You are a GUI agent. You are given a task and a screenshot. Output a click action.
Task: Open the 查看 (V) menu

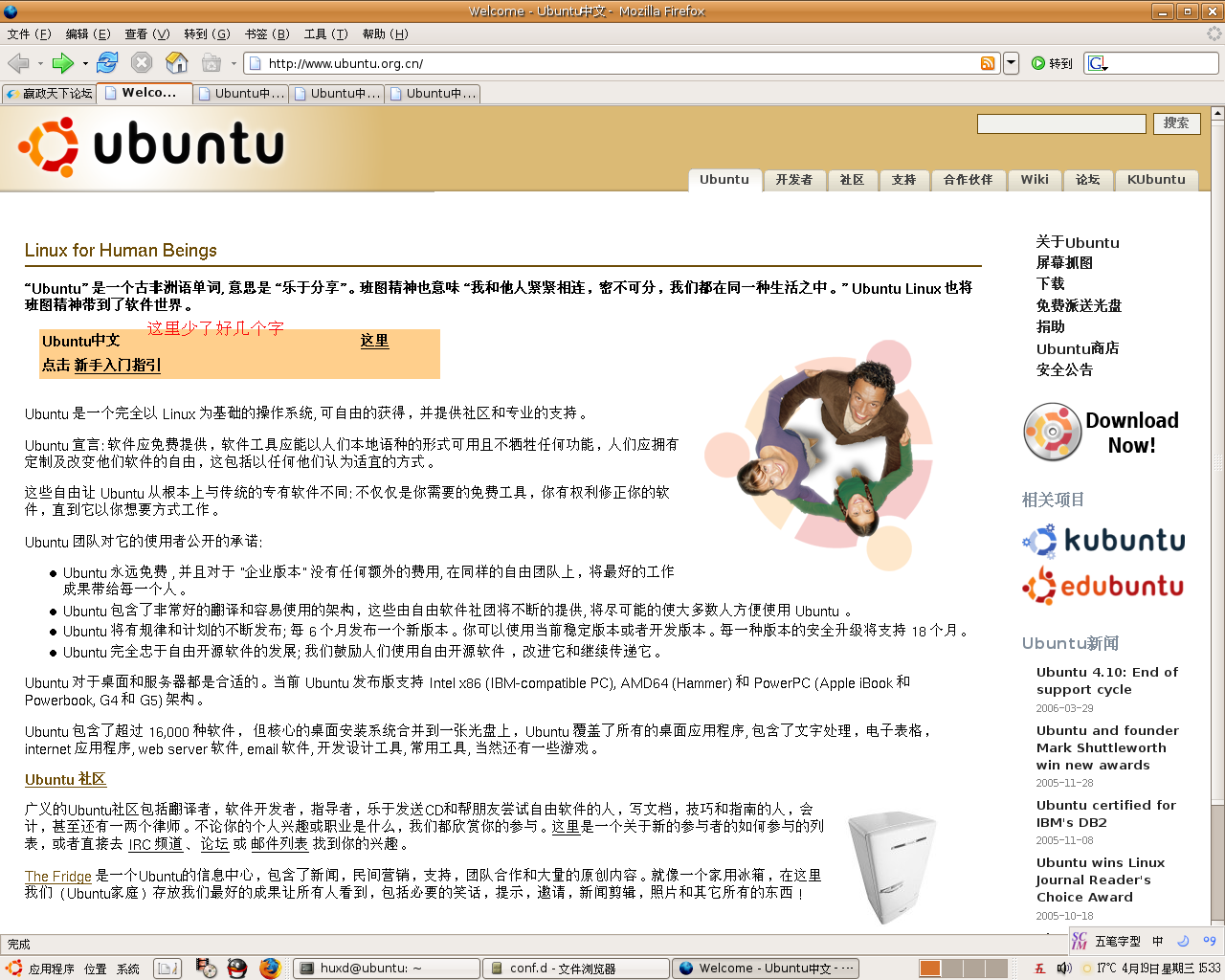[147, 34]
